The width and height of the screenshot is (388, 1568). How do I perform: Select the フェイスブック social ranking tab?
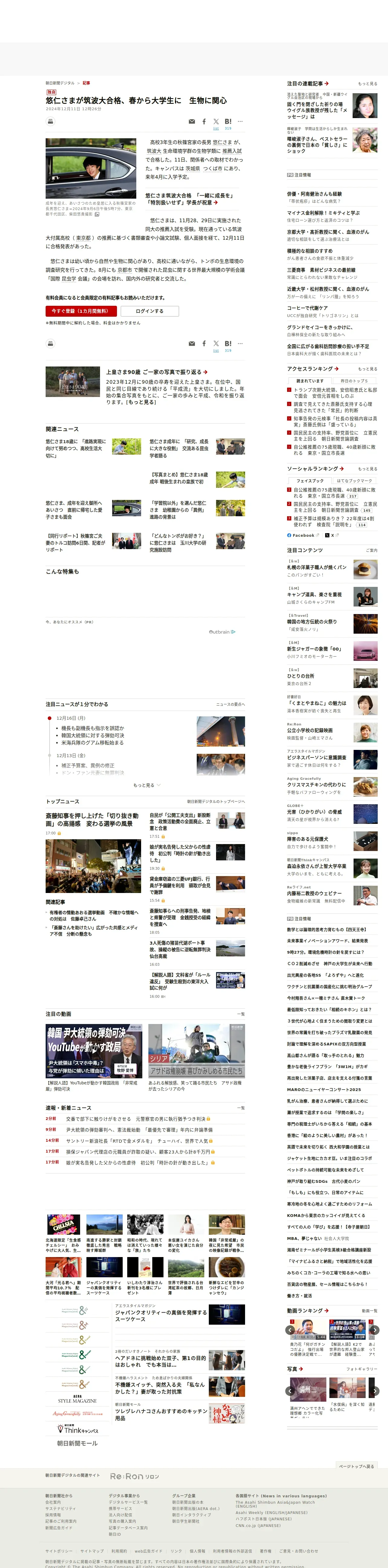310,481
